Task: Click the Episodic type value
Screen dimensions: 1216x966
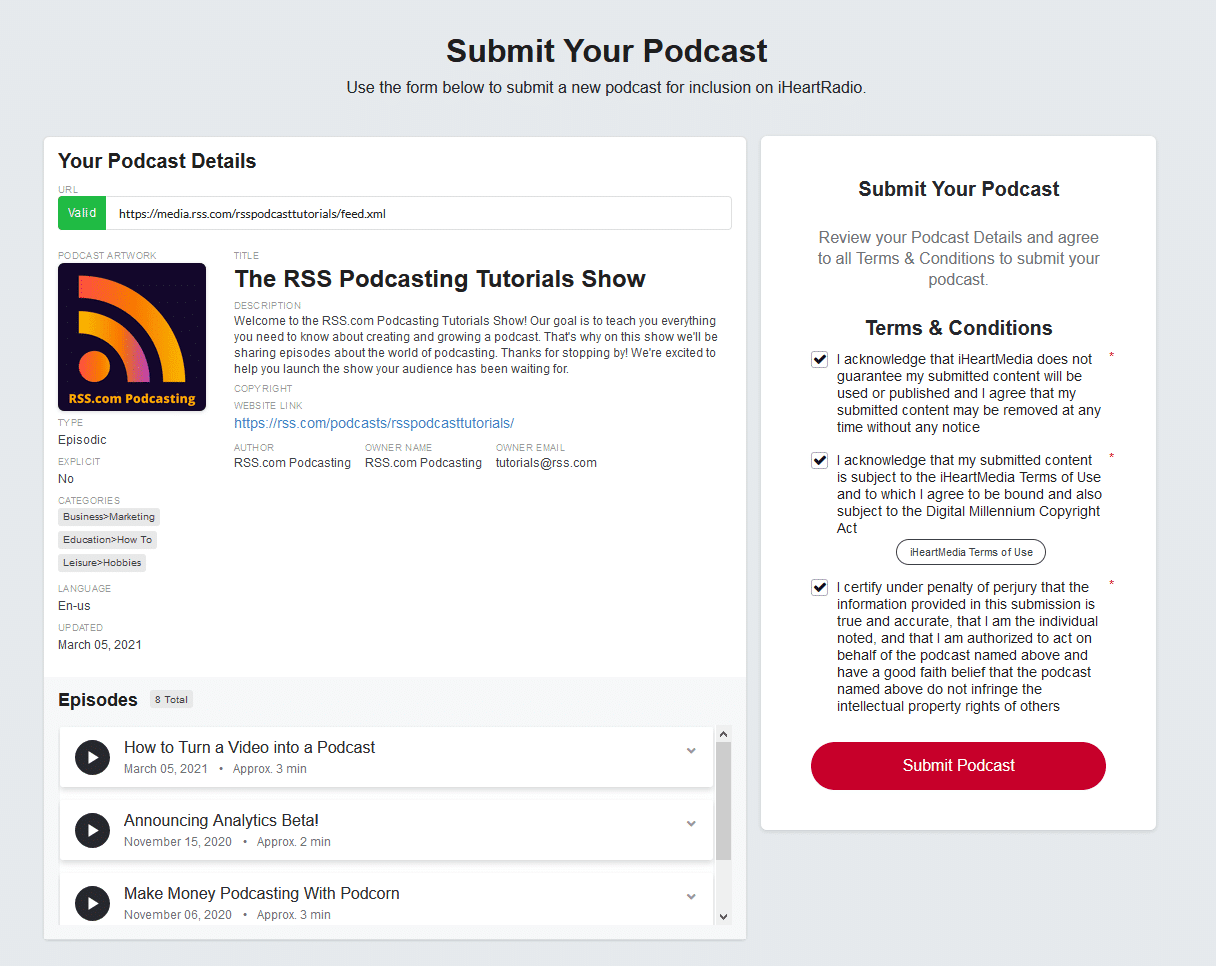Action: (82, 440)
